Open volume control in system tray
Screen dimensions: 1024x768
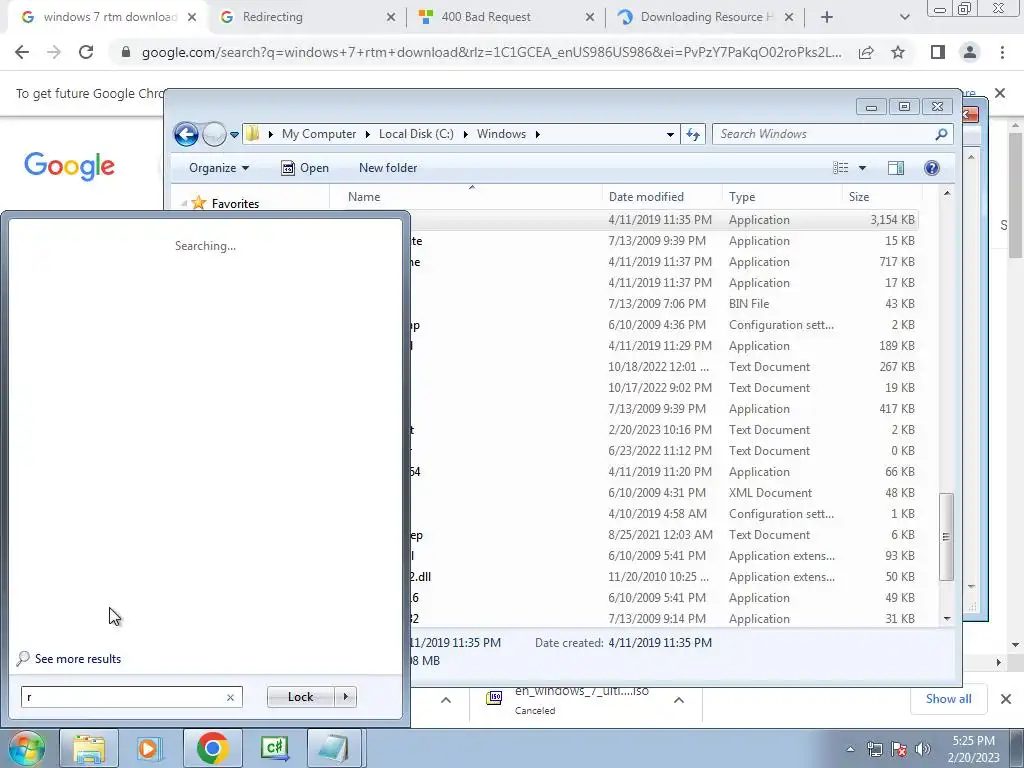(x=923, y=749)
